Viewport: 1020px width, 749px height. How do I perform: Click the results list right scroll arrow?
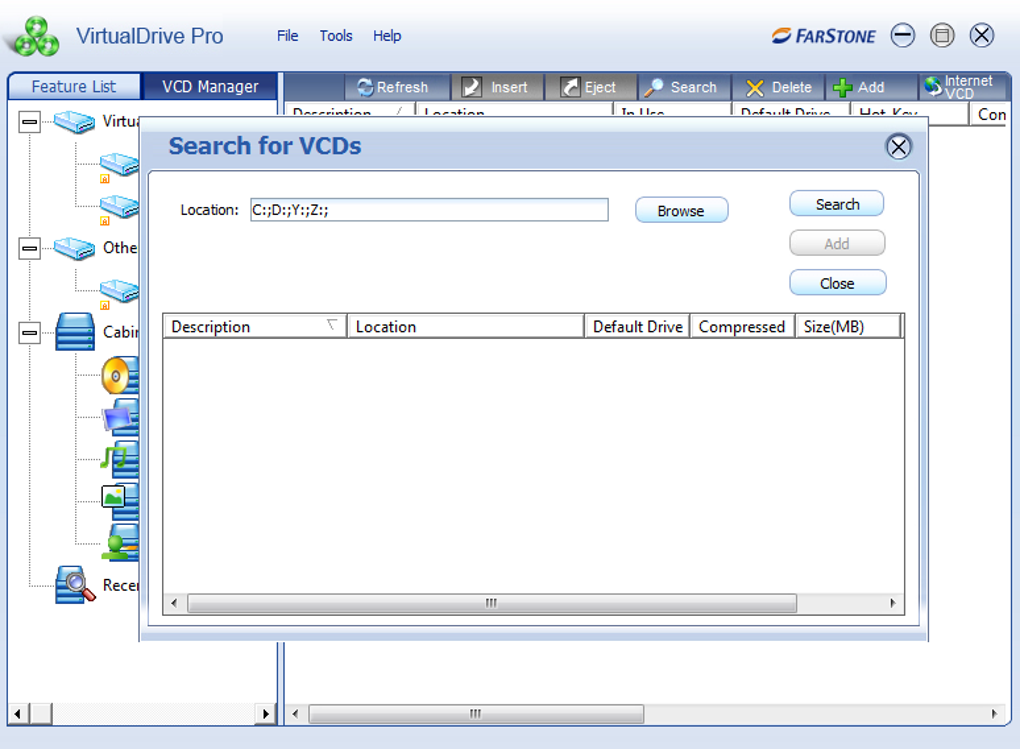pyautogui.click(x=892, y=603)
